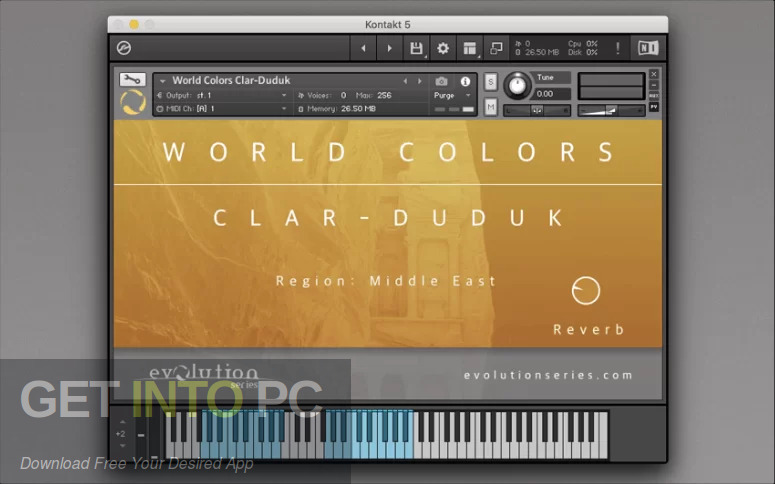Open Options gear settings
Viewport: 775px width, 484px height.
(443, 48)
